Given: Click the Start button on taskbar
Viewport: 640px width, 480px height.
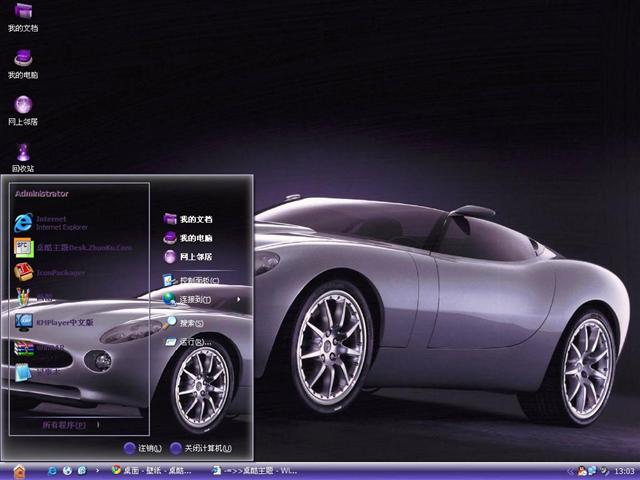Looking at the screenshot, I should [x=18, y=469].
